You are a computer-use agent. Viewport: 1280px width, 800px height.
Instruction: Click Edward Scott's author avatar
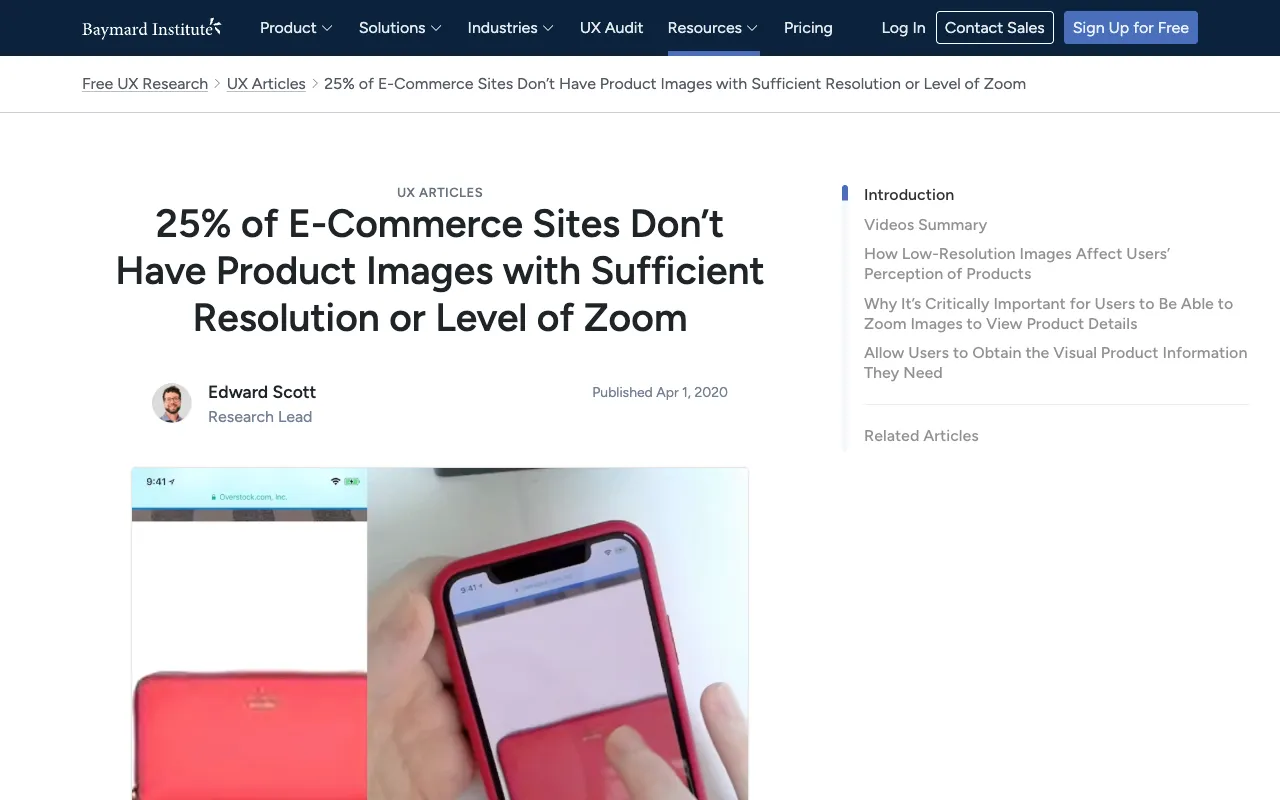pos(172,403)
